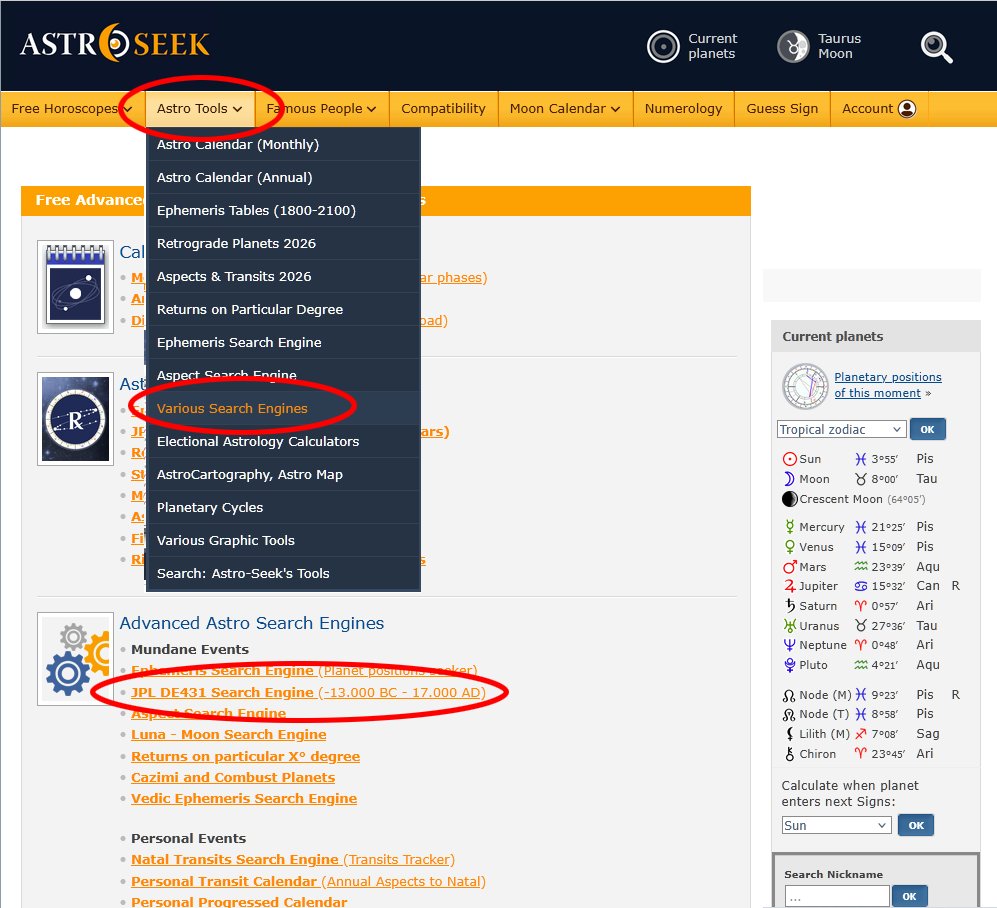Screen dimensions: 997x908
Task: Open the Sun planet select box
Action: [835, 825]
